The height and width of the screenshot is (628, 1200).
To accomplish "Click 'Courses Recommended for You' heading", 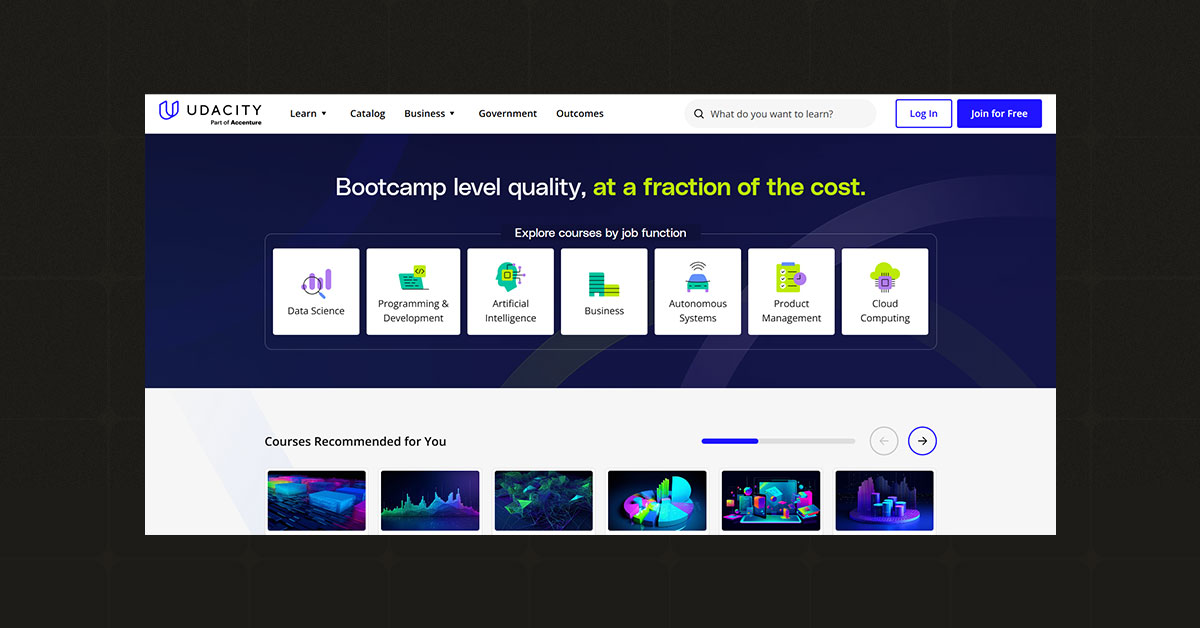I will (355, 442).
